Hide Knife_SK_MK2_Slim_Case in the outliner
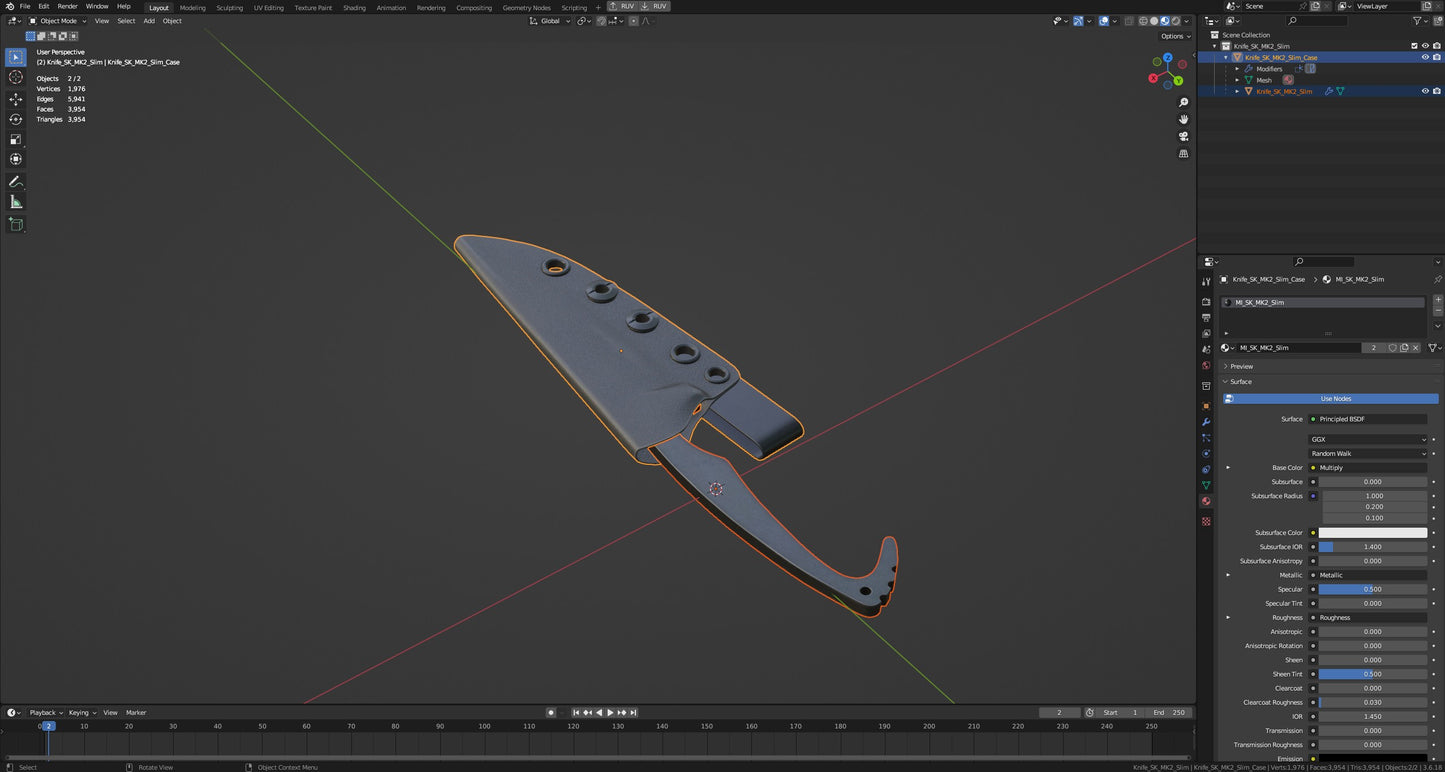Image resolution: width=1445 pixels, height=772 pixels. click(x=1425, y=57)
